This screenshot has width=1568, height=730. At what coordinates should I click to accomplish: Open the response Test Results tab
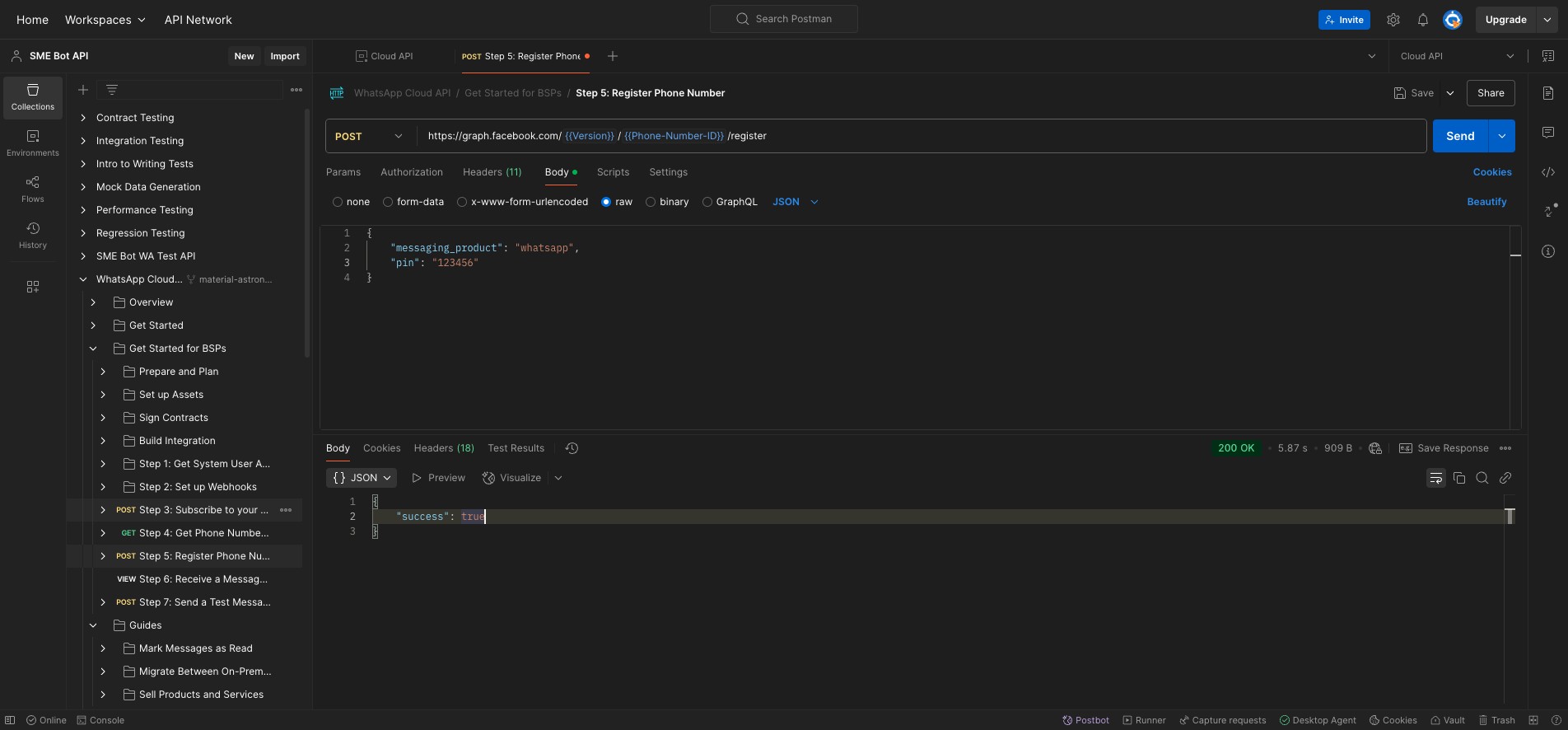pos(516,448)
